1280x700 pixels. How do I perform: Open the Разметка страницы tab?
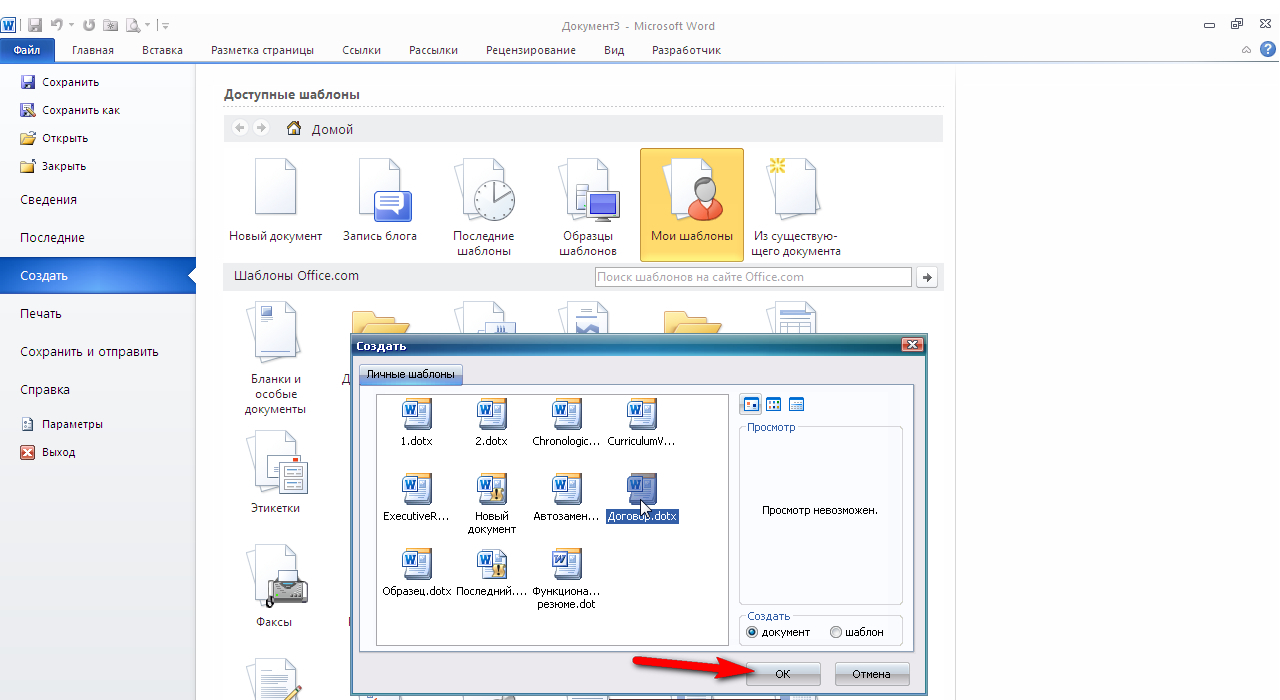262,50
